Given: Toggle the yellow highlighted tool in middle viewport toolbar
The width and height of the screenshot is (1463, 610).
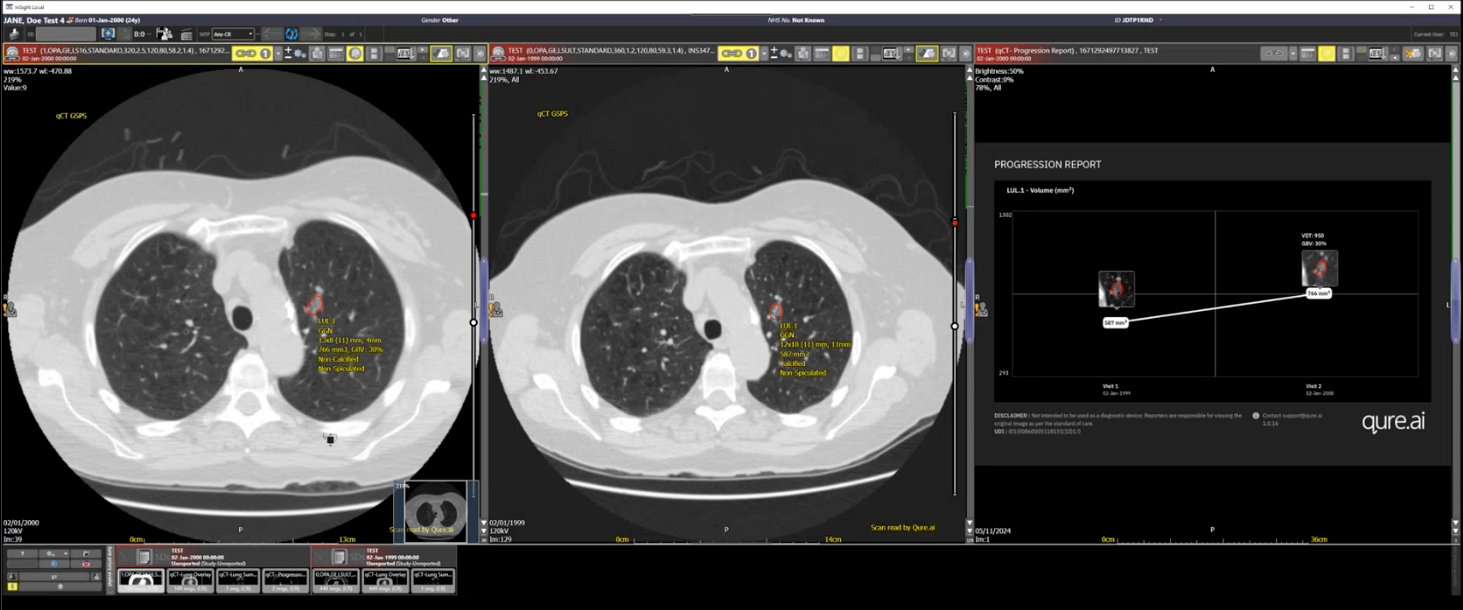Looking at the screenshot, I should (x=841, y=53).
